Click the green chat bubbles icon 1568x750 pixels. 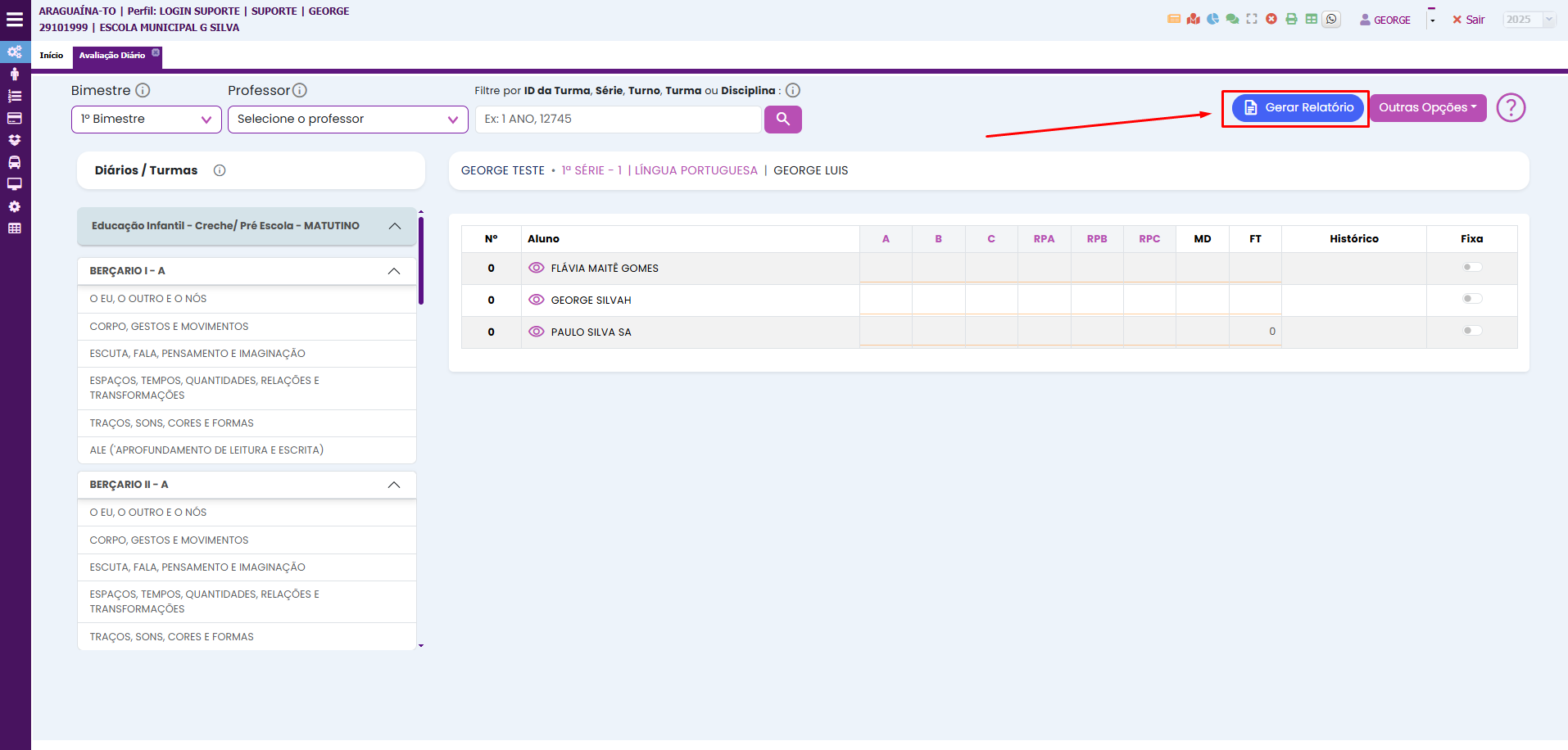1232,19
